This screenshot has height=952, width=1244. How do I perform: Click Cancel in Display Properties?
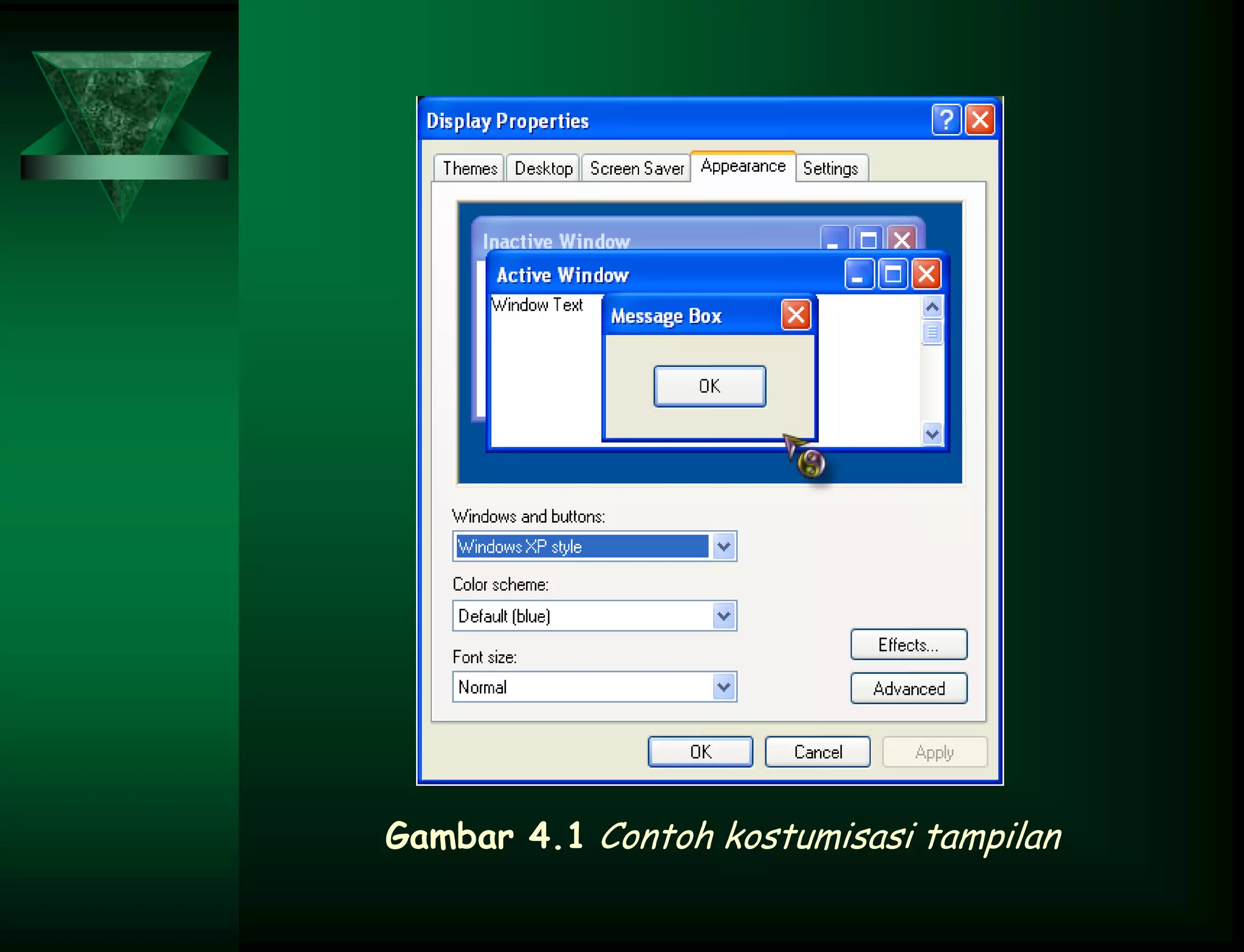[x=817, y=752]
